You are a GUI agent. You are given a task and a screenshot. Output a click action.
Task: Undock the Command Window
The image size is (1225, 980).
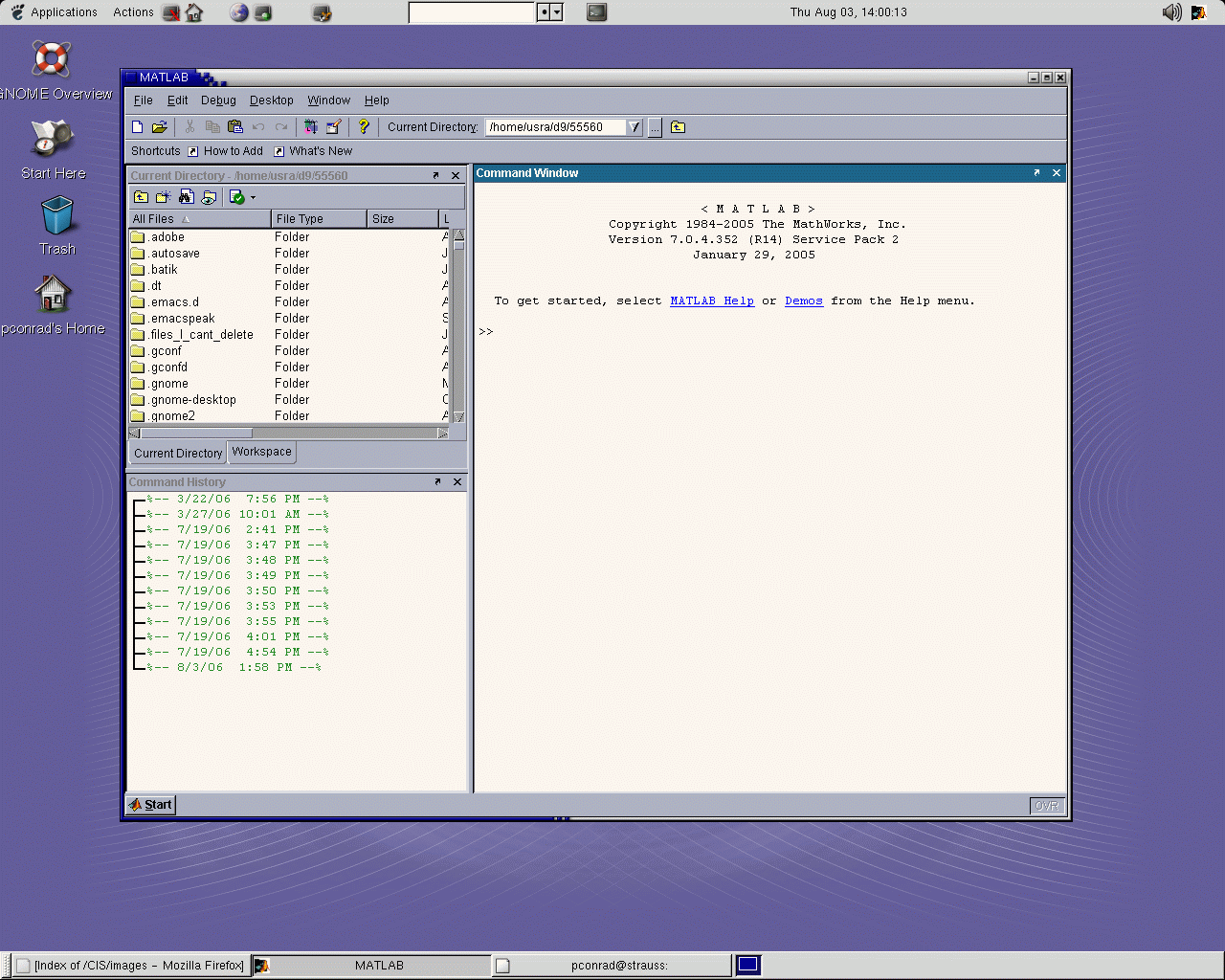1036,172
